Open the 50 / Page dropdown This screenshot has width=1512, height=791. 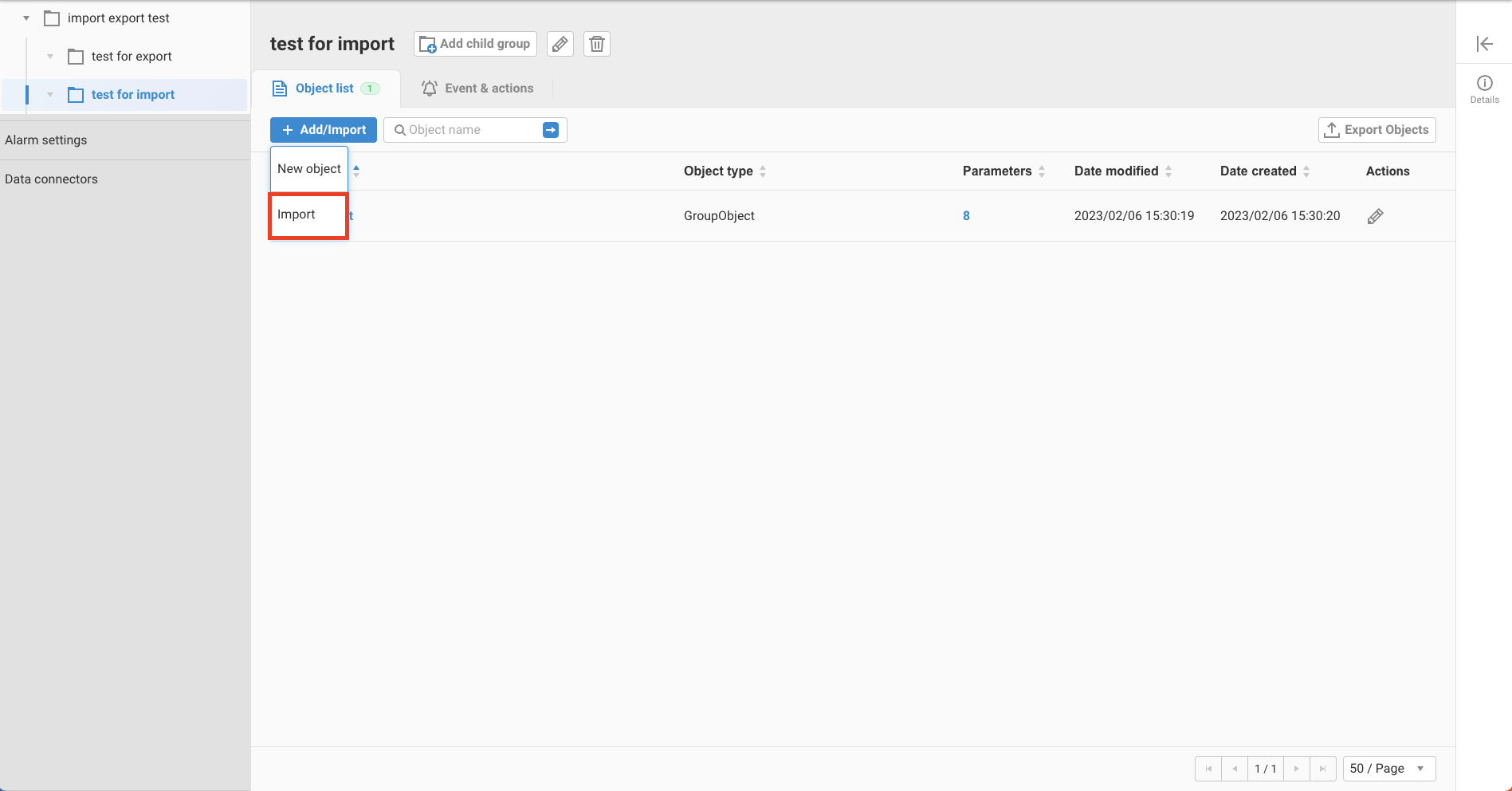(x=1388, y=769)
